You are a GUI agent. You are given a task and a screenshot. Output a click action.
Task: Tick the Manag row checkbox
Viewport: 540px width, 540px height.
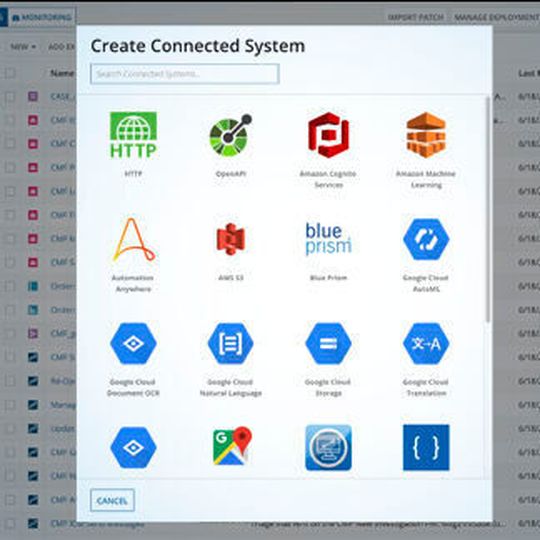click(10, 405)
